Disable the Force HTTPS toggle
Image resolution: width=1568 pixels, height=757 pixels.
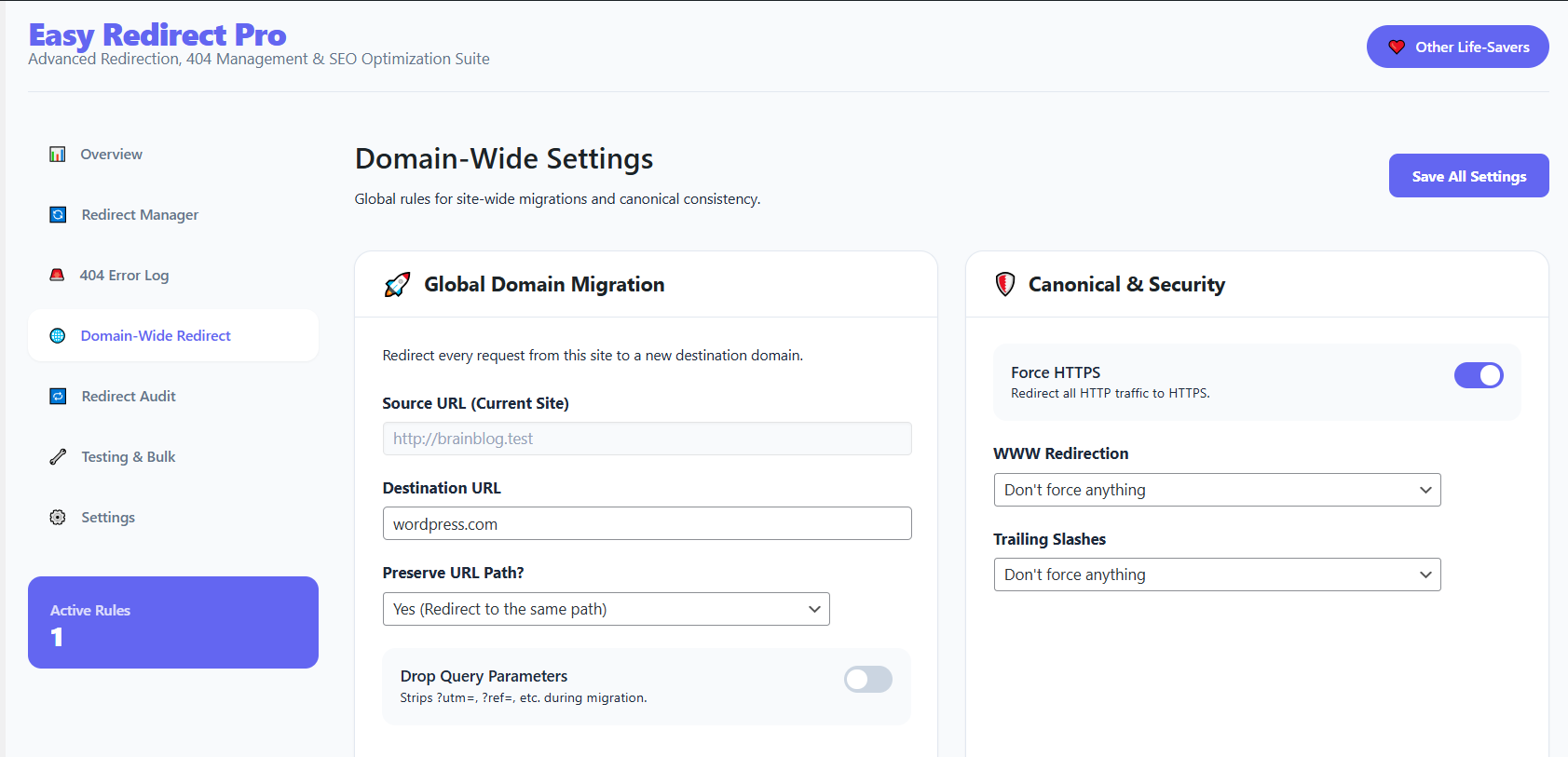[x=1479, y=375]
